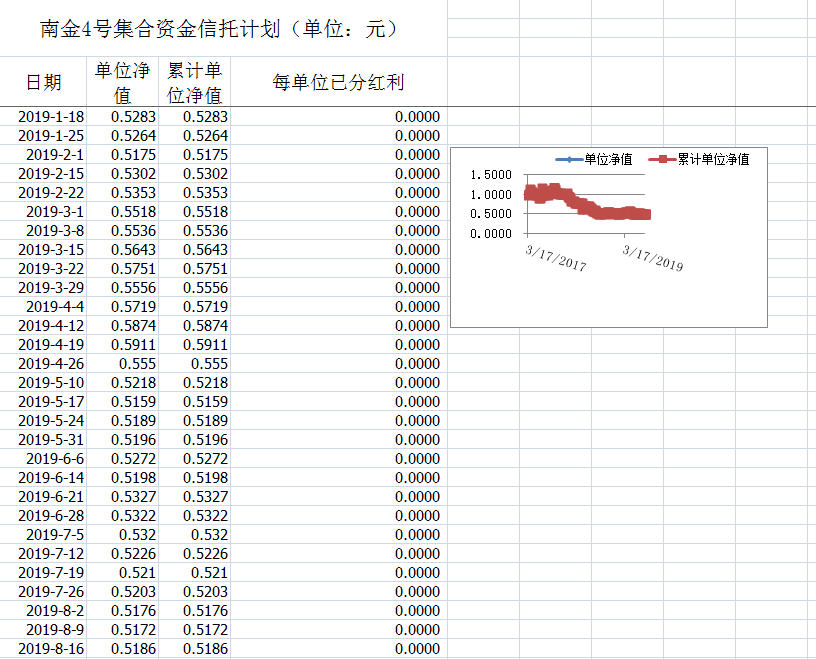Screen dimensions: 816x659
Task: Select date cell 2019-3-15
Action: pos(43,249)
